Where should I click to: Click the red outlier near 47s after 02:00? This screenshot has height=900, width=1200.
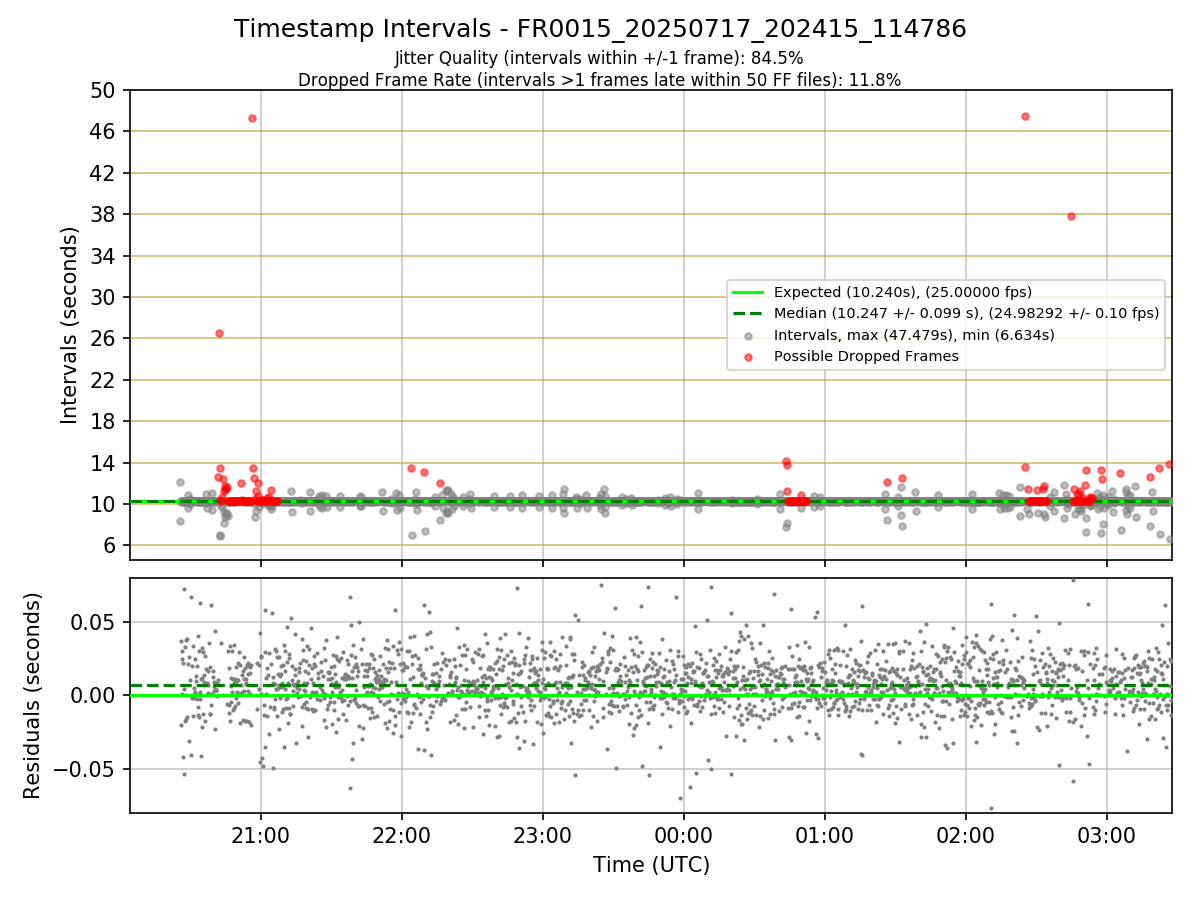[1025, 116]
